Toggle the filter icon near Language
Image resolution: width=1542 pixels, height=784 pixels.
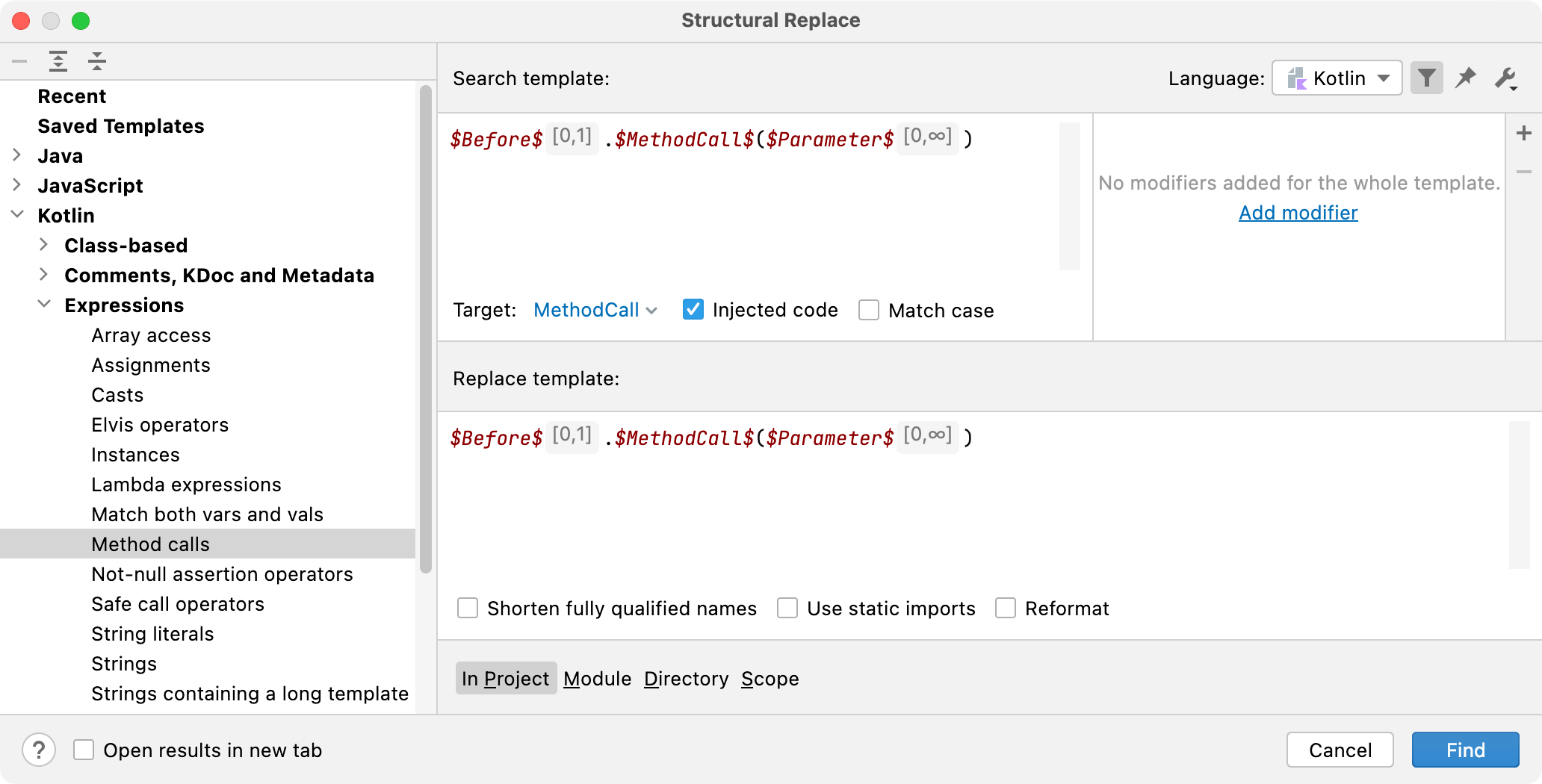[x=1427, y=78]
